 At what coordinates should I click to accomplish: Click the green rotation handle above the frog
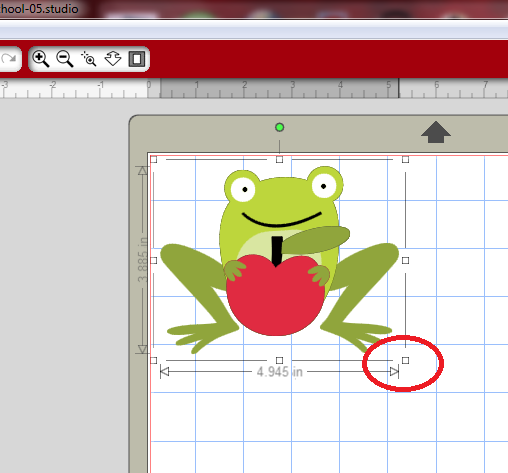[280, 127]
